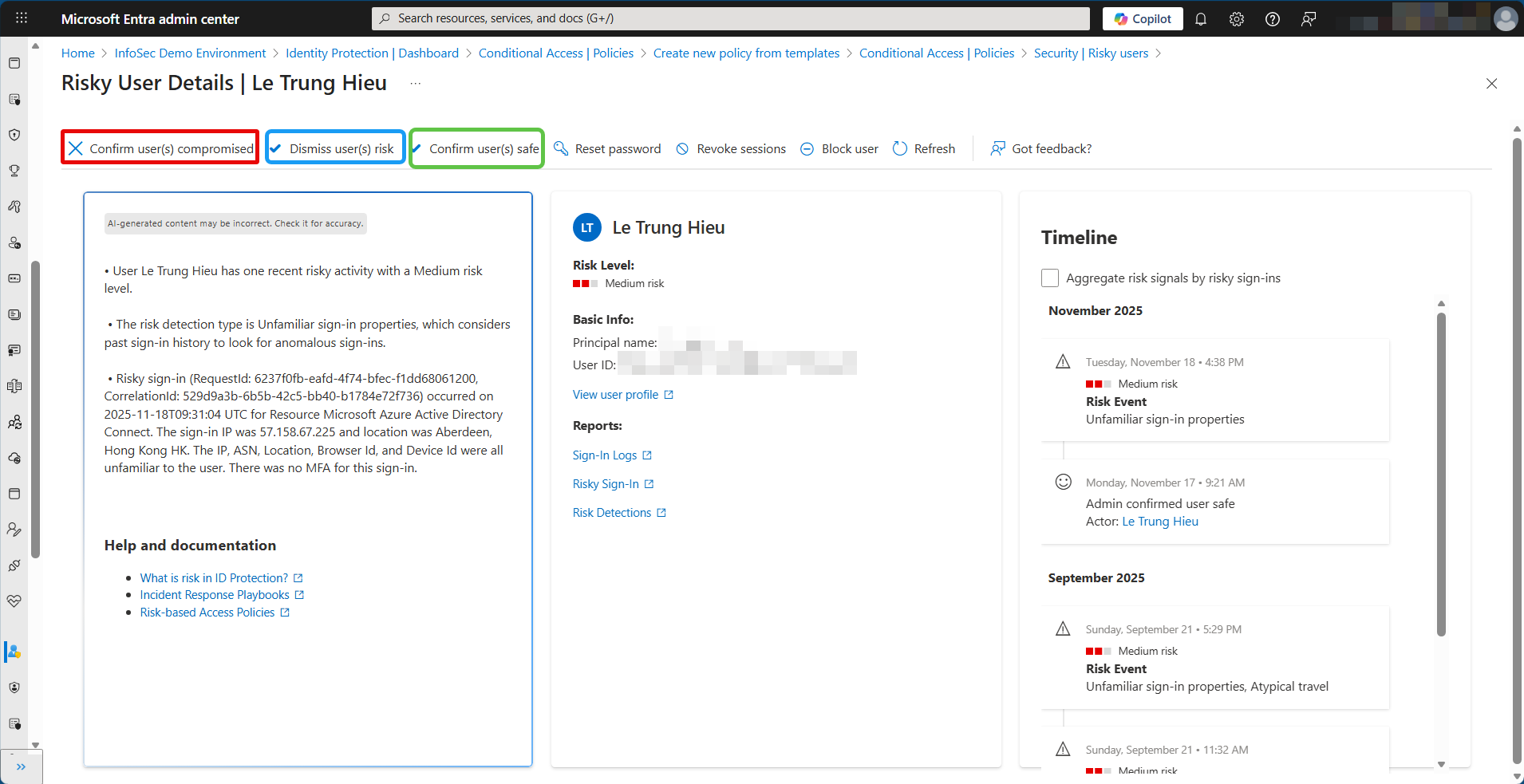The image size is (1524, 784).
Task: Go to Security | Risky users breadcrumb
Action: coord(1090,53)
